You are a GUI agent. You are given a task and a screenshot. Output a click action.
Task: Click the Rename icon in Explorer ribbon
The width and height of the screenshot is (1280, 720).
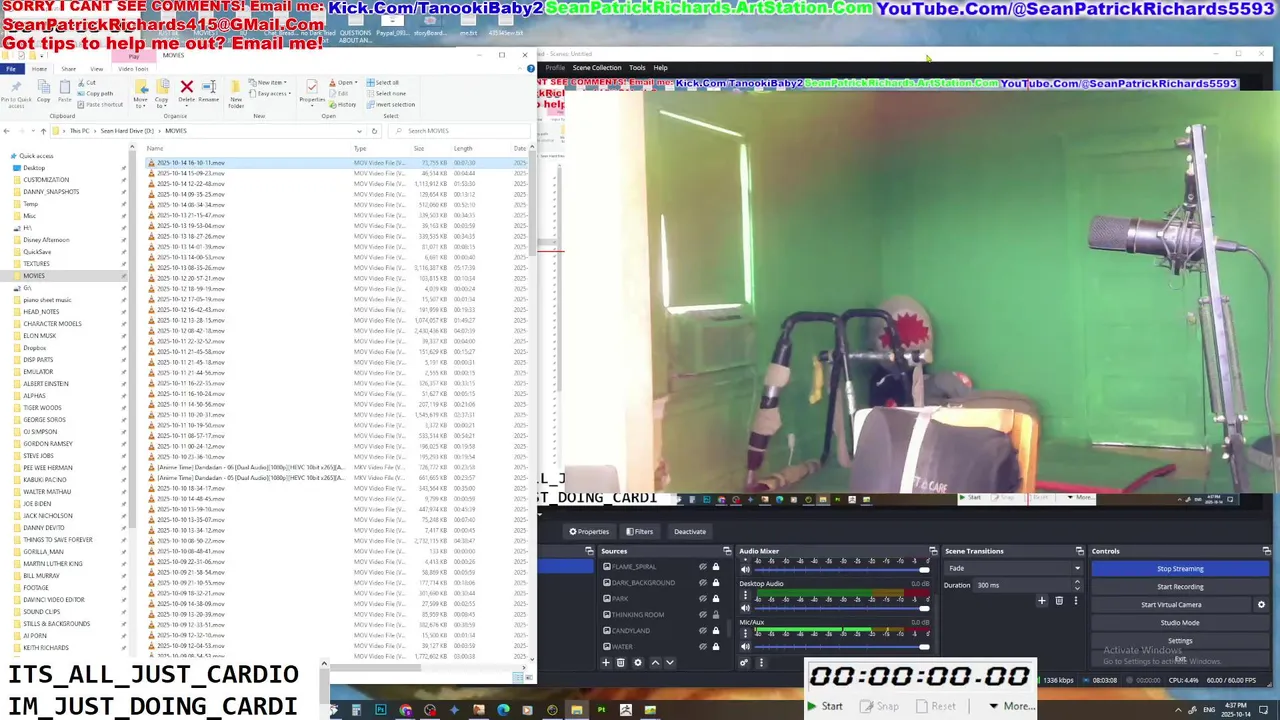coord(208,90)
